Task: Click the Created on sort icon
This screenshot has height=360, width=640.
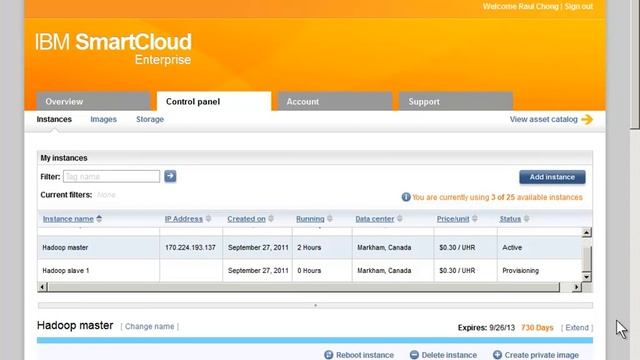Action: coord(271,219)
